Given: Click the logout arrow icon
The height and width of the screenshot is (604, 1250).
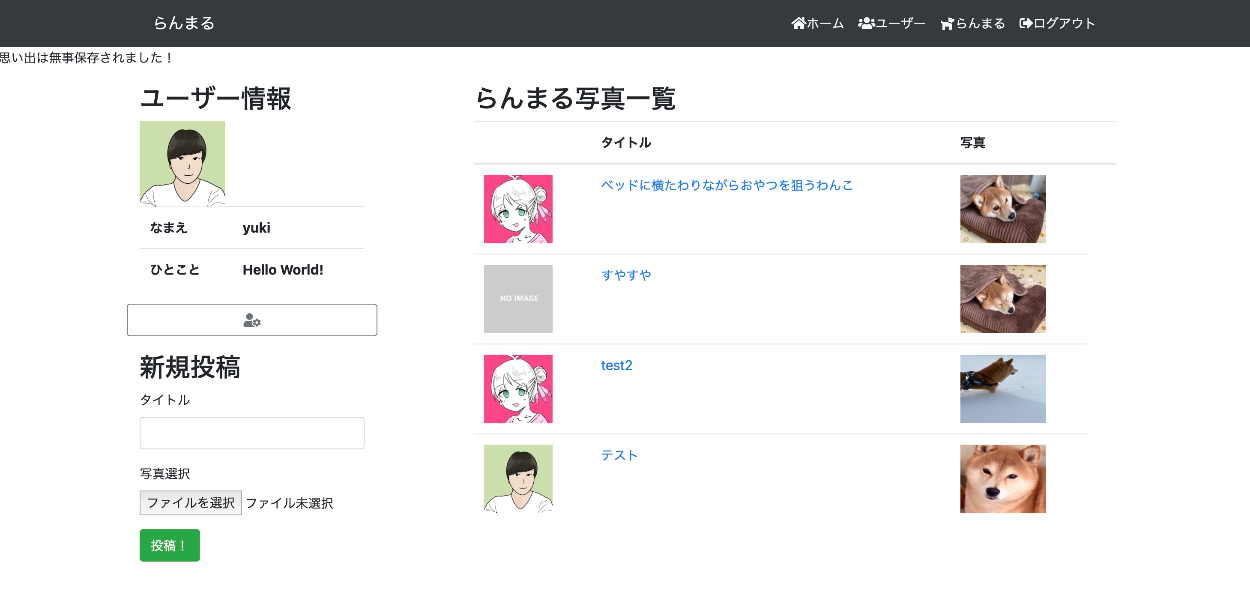Looking at the screenshot, I should point(1025,23).
